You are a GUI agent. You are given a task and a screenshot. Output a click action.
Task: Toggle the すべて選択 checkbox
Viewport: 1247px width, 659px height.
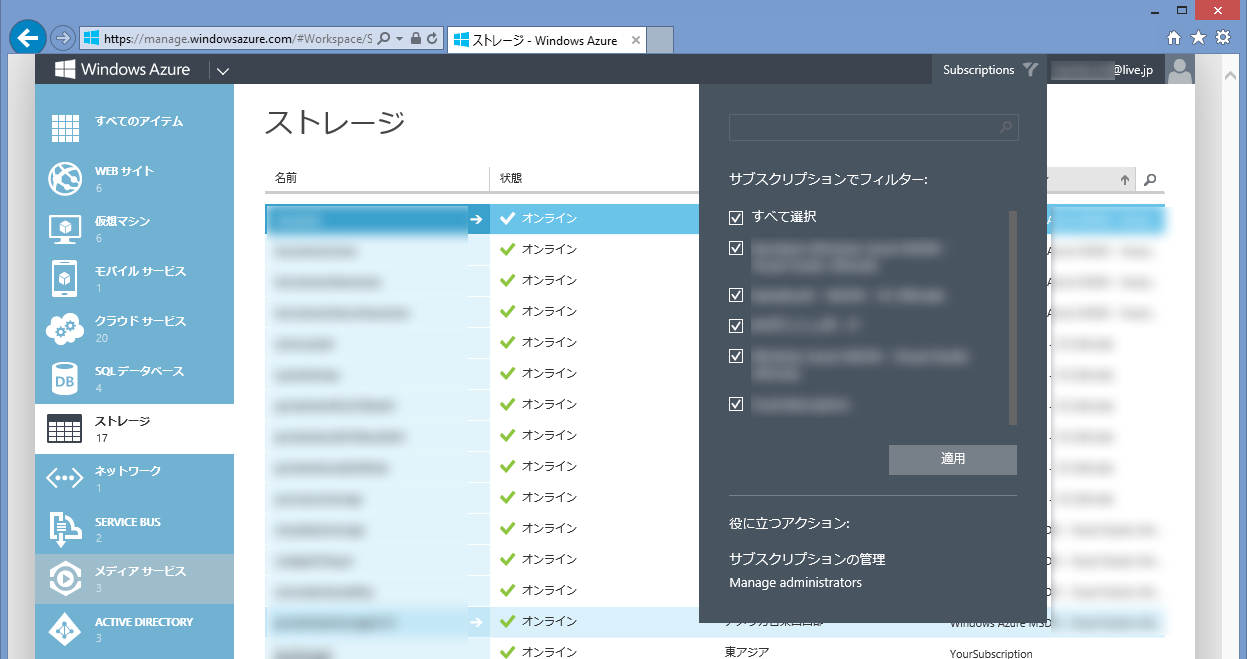737,217
